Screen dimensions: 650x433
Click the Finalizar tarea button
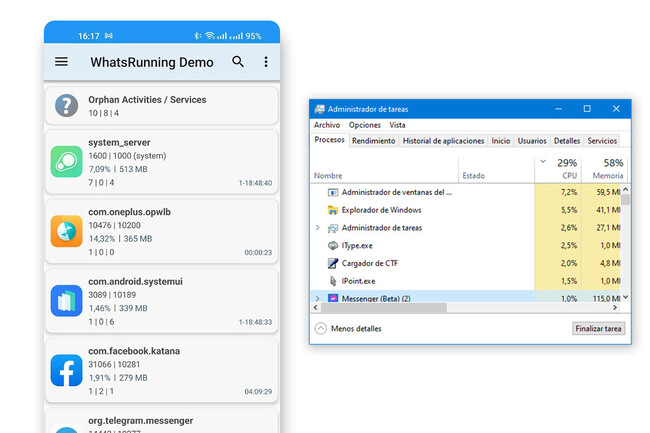click(x=598, y=329)
